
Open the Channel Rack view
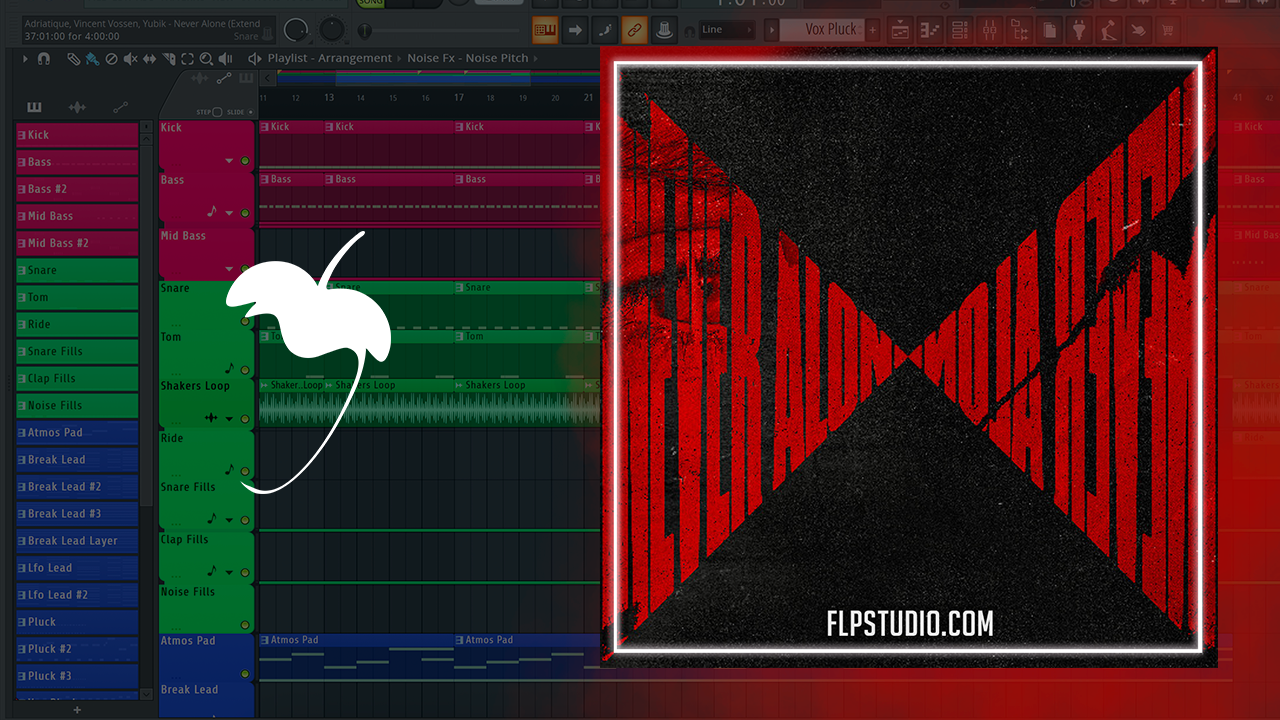(x=958, y=30)
